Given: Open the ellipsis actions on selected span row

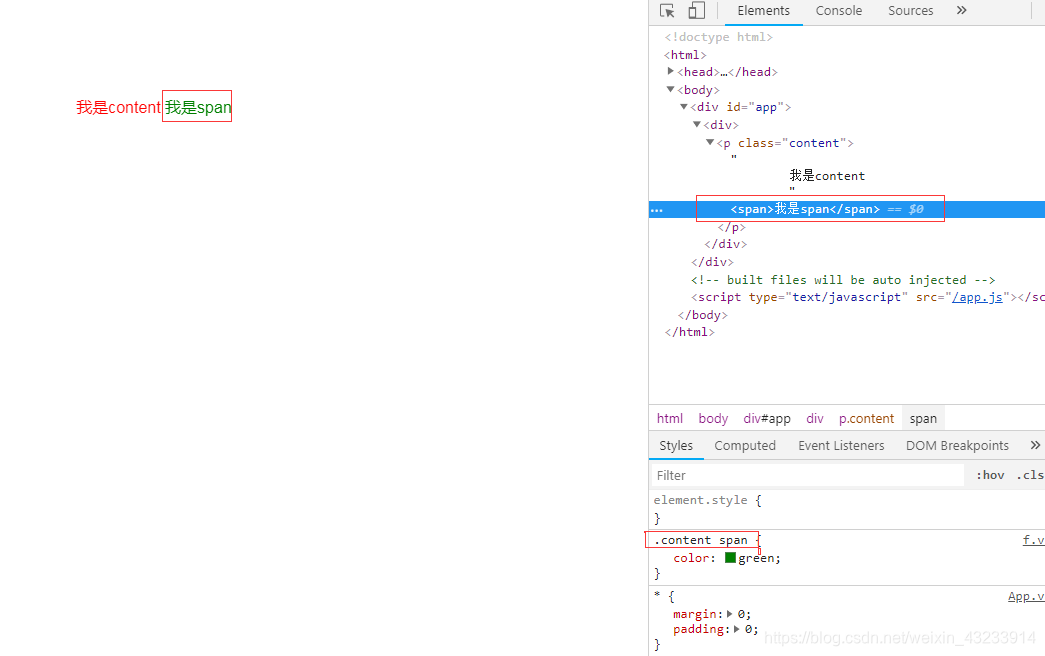Looking at the screenshot, I should pos(657,210).
